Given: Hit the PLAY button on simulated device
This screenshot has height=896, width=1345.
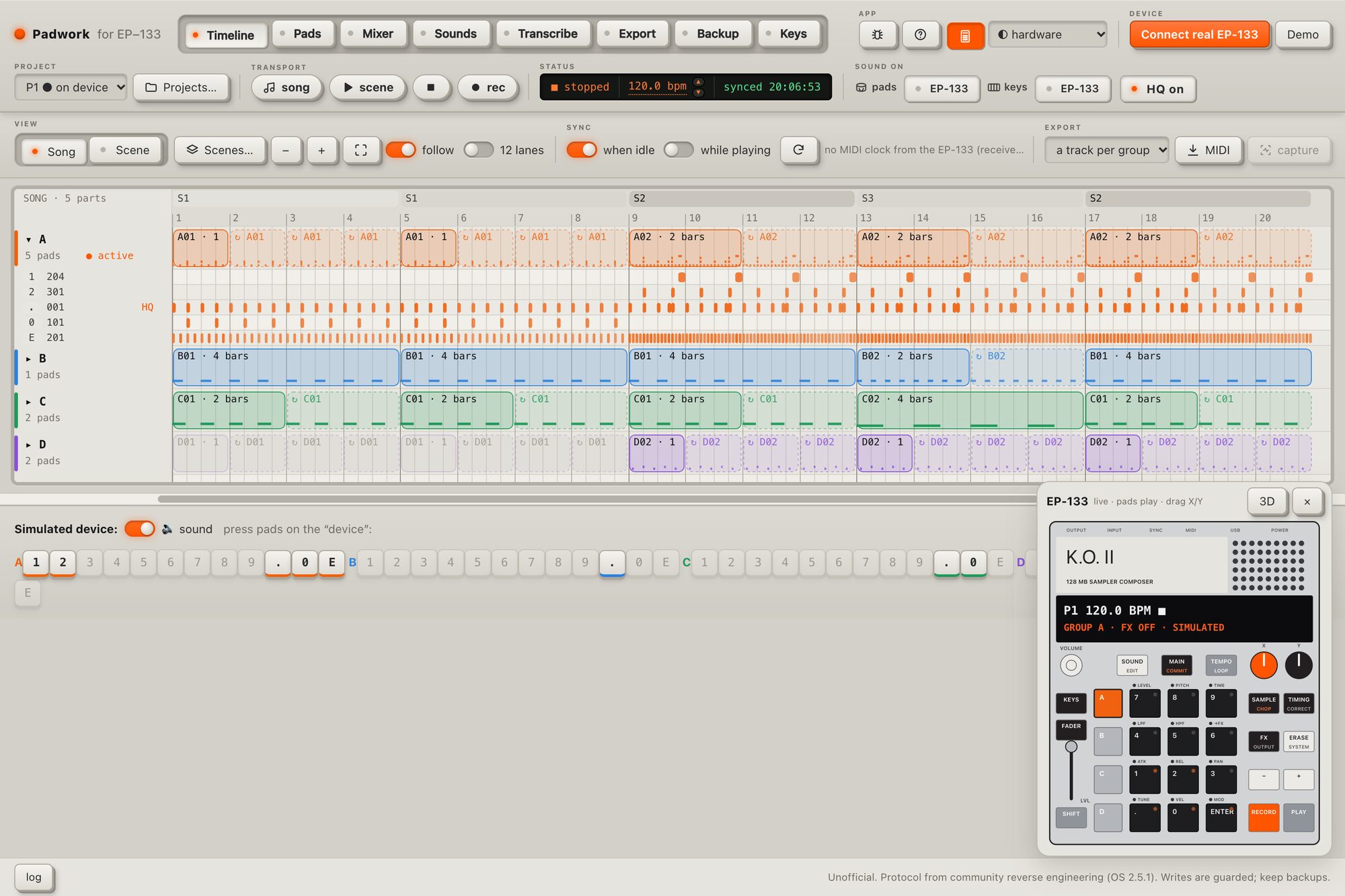Looking at the screenshot, I should (x=1298, y=817).
